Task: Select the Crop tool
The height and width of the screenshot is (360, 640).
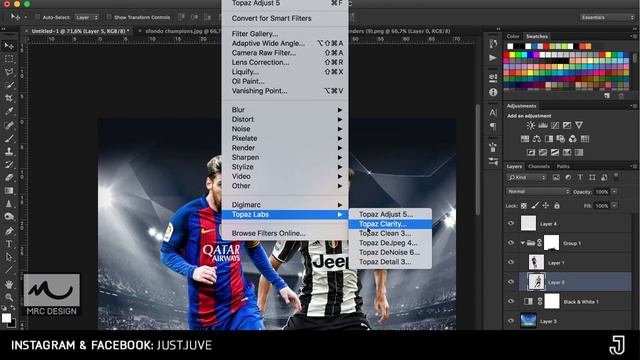Action: point(9,98)
